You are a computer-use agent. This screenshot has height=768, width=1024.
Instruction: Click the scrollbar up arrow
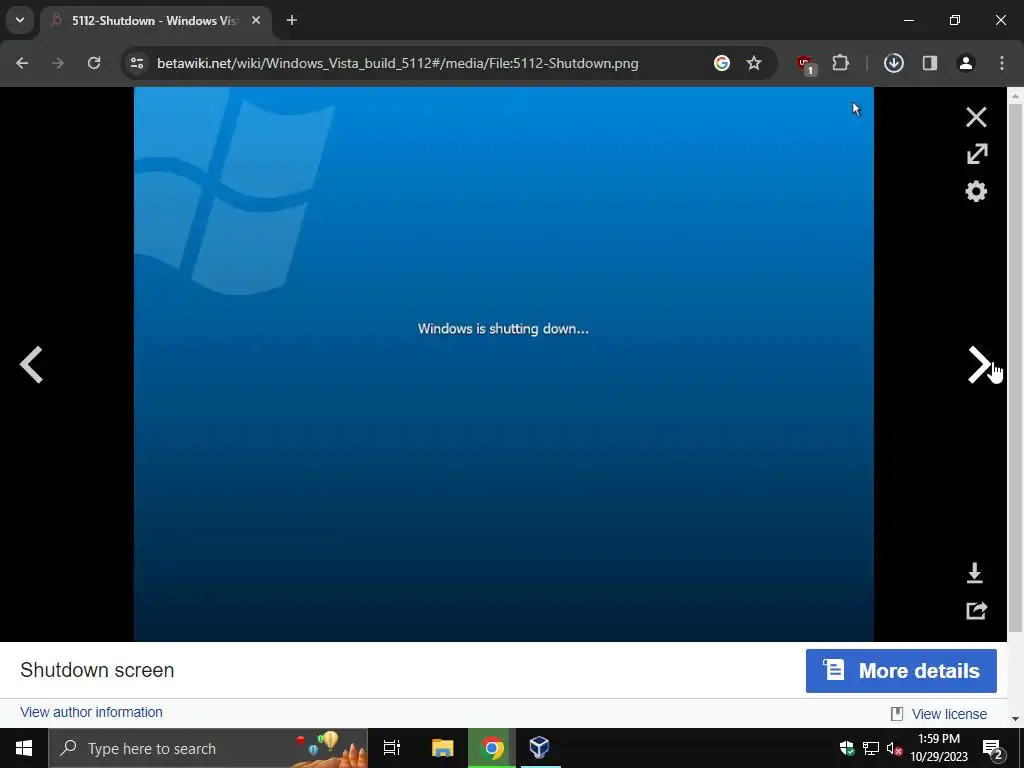(1015, 96)
